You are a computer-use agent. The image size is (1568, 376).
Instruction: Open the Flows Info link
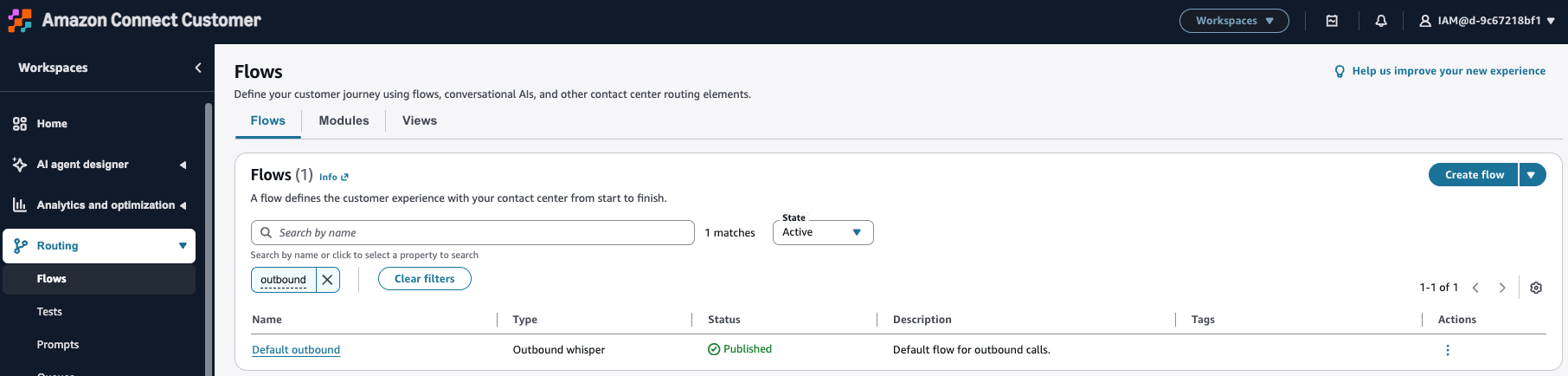point(334,177)
